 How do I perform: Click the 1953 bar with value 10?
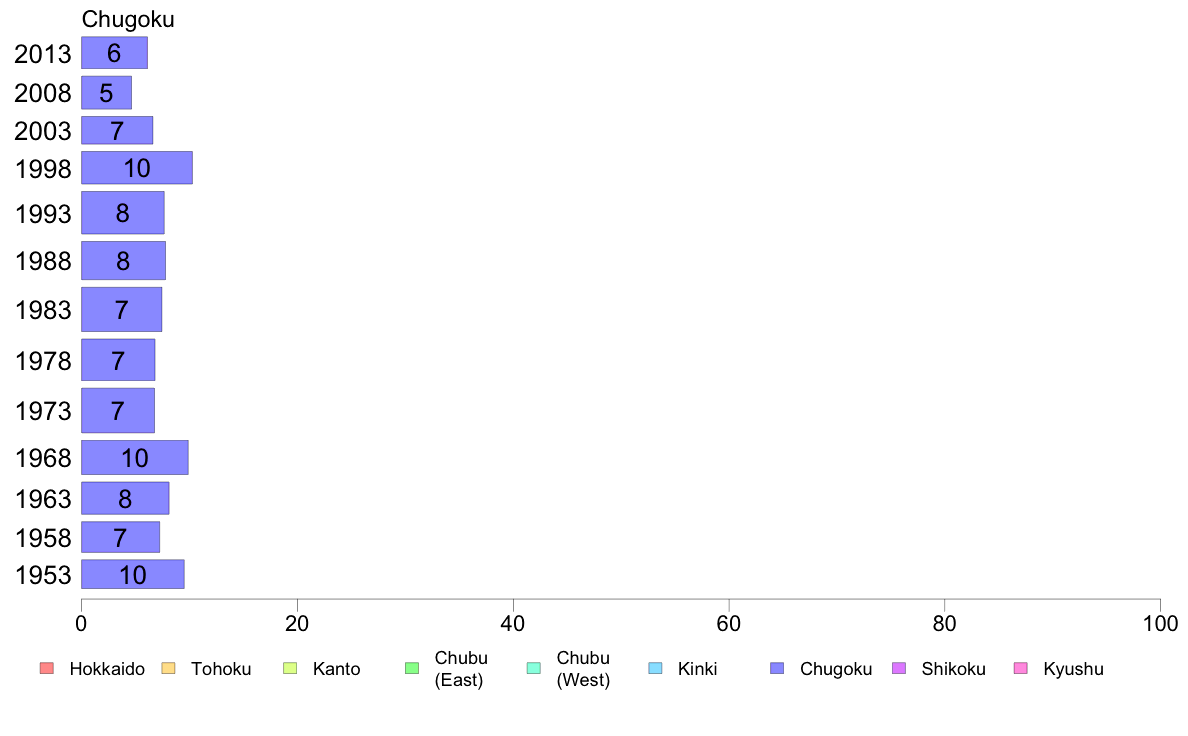tap(133, 575)
